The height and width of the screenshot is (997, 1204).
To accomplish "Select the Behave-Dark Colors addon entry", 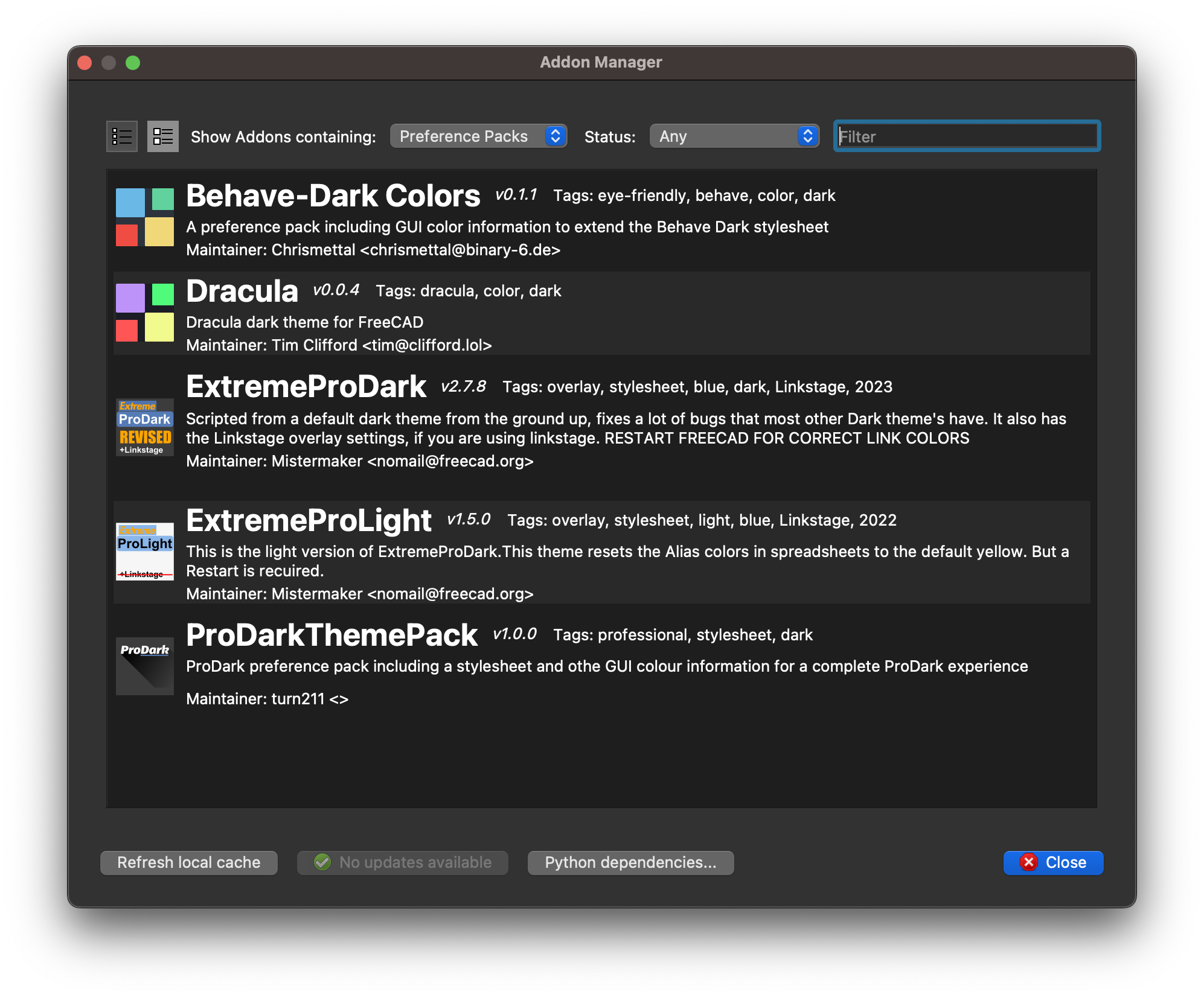I will pyautogui.click(x=543, y=220).
